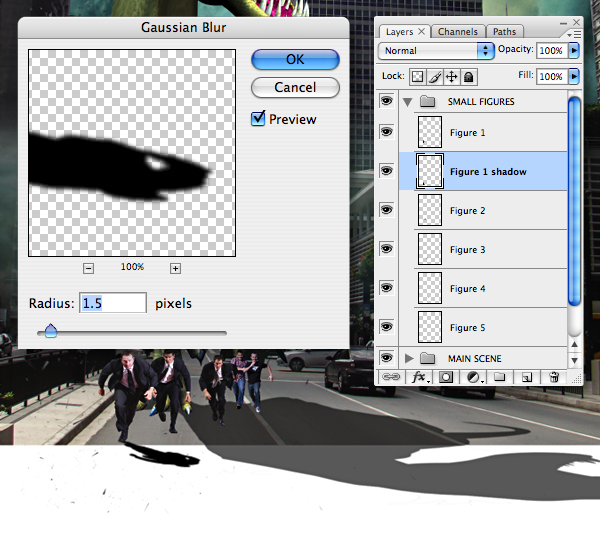Select the Figure 1 layer thumbnail
Image resolution: width=600 pixels, height=541 pixels.
pos(430,132)
